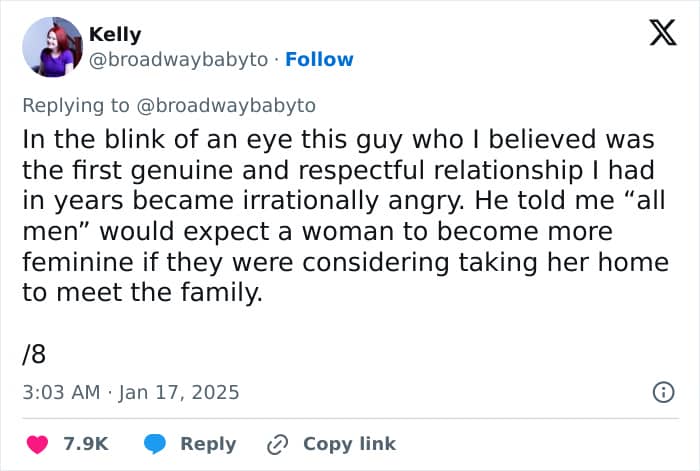The width and height of the screenshot is (700, 471).
Task: Open the Twitter info circle icon
Action: coord(664,392)
